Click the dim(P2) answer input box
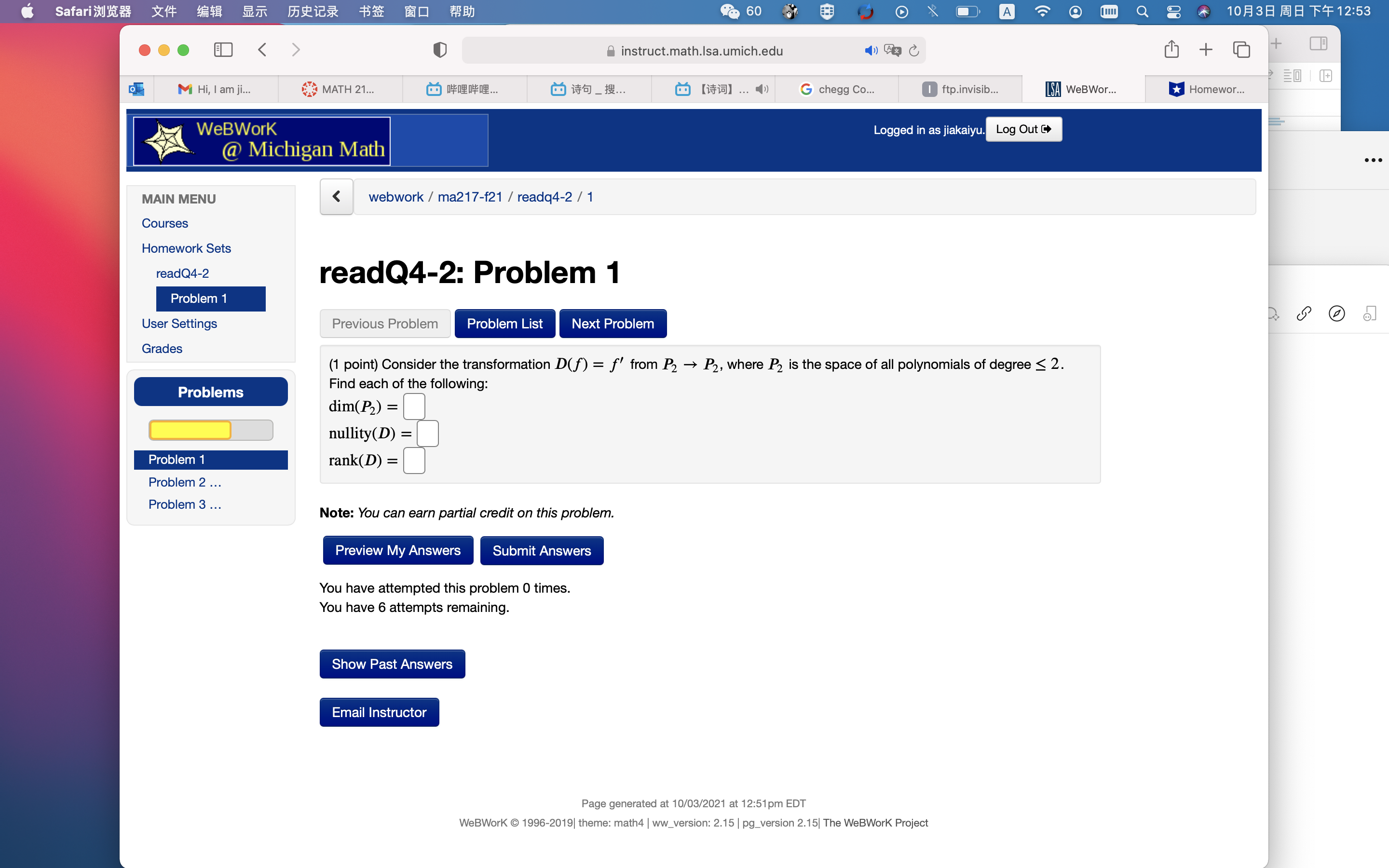The image size is (1389, 868). [414, 406]
